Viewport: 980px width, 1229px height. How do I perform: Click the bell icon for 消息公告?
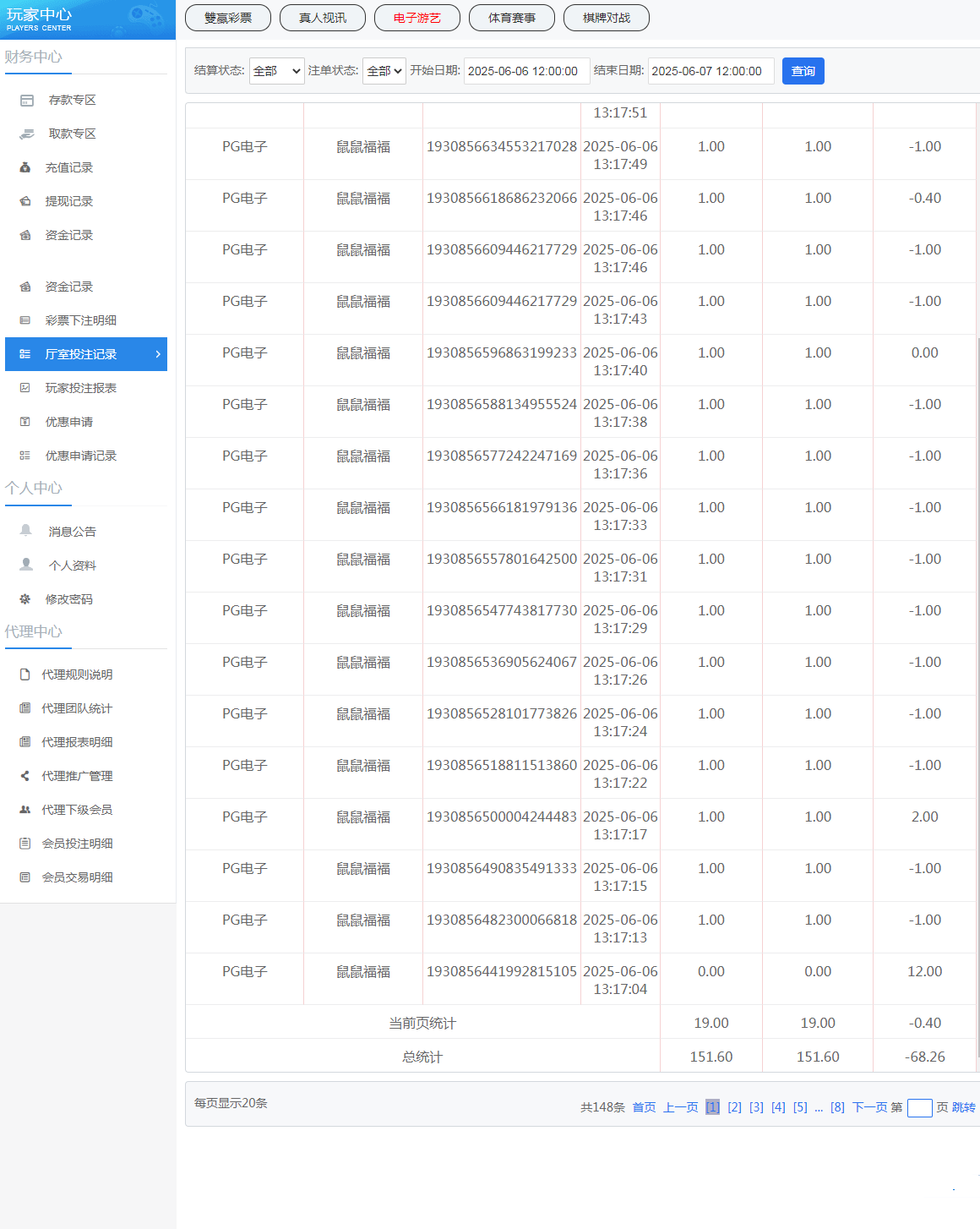26,531
